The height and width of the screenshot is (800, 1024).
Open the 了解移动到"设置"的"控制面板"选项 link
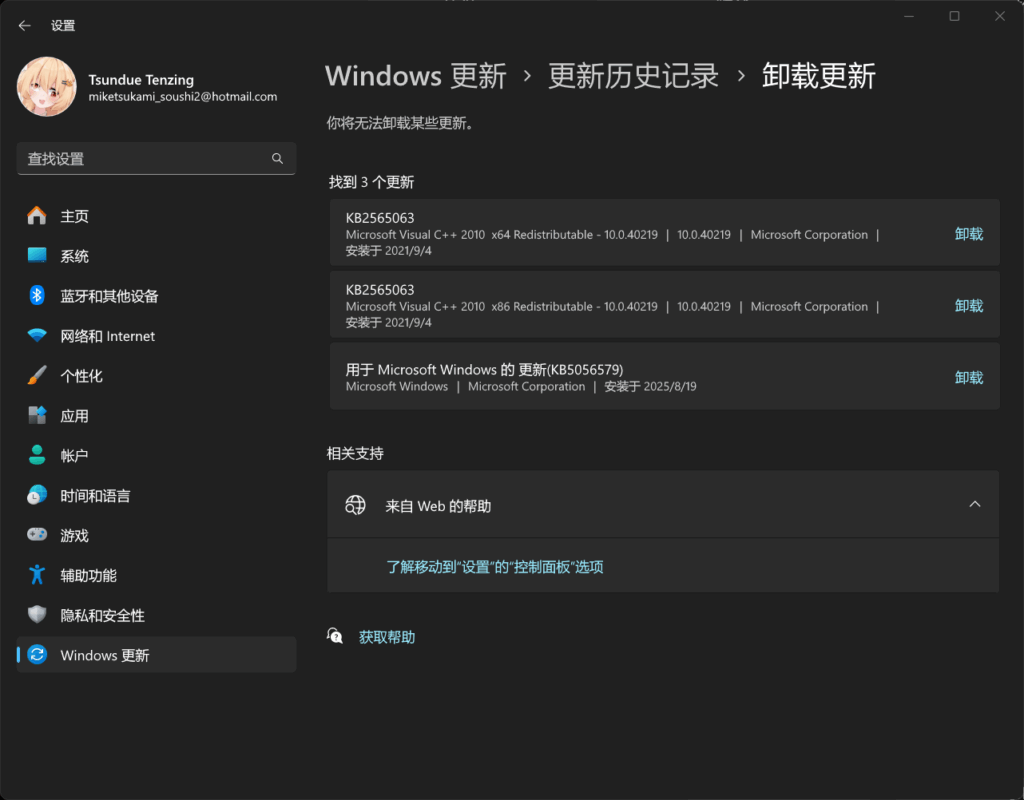494,566
